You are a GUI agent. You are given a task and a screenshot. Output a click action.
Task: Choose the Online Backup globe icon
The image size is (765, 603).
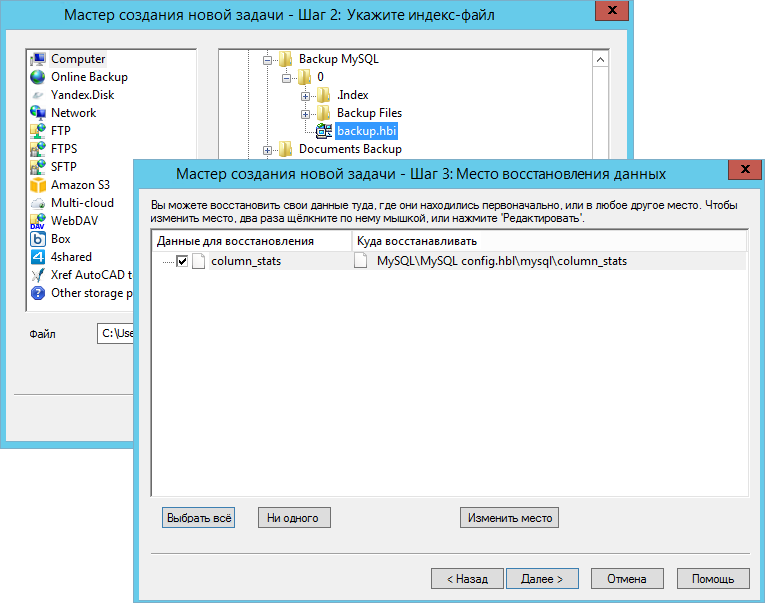(x=38, y=77)
